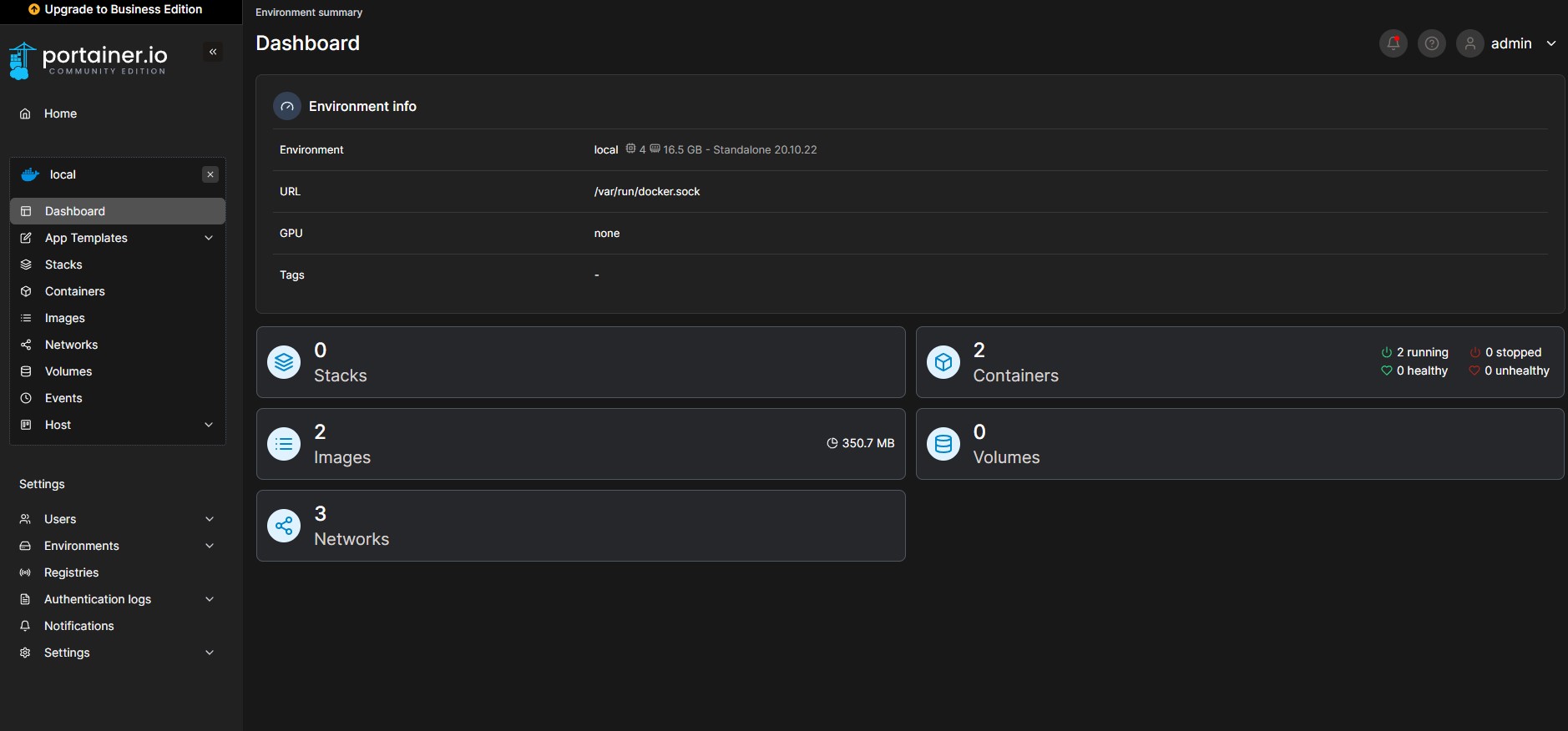Click the Images card list icon
The image size is (1568, 731).
click(x=284, y=444)
